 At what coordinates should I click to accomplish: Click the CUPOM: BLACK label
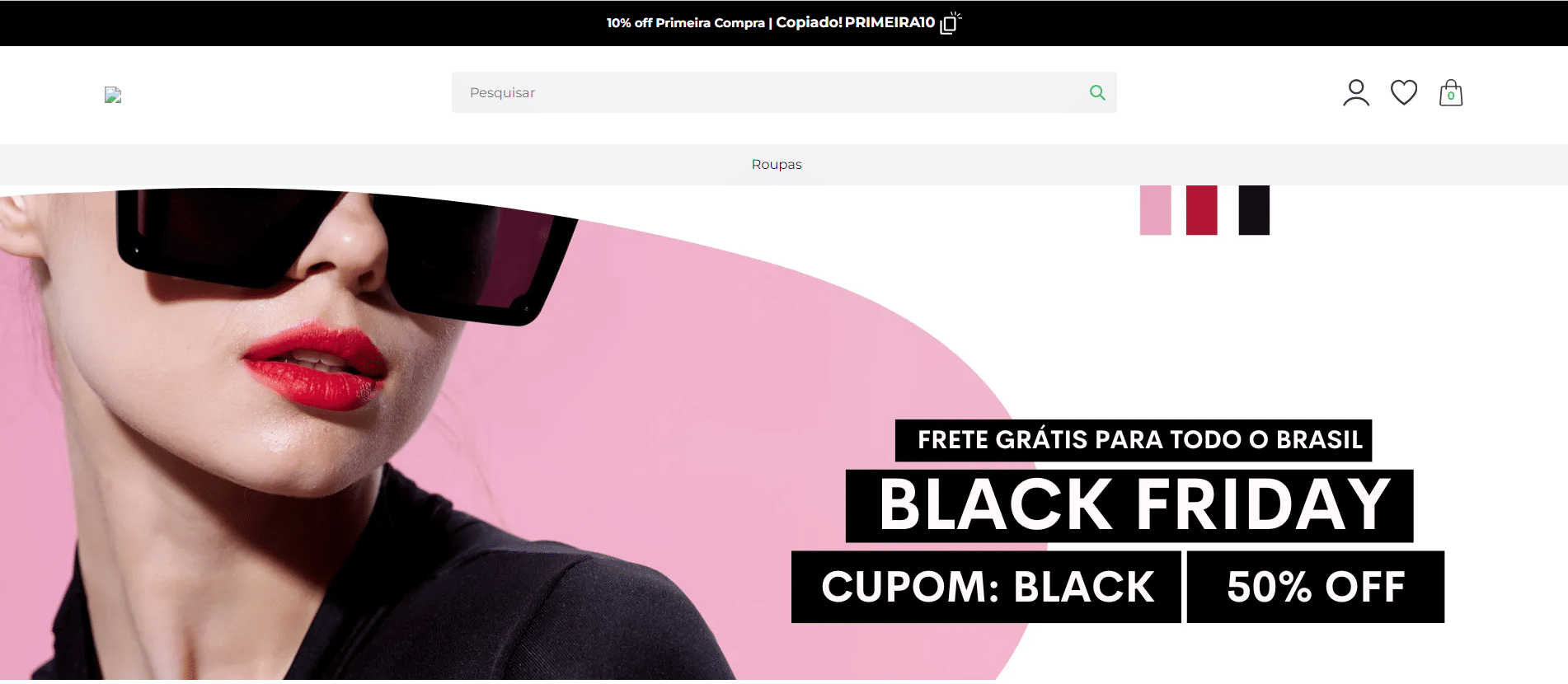[986, 587]
